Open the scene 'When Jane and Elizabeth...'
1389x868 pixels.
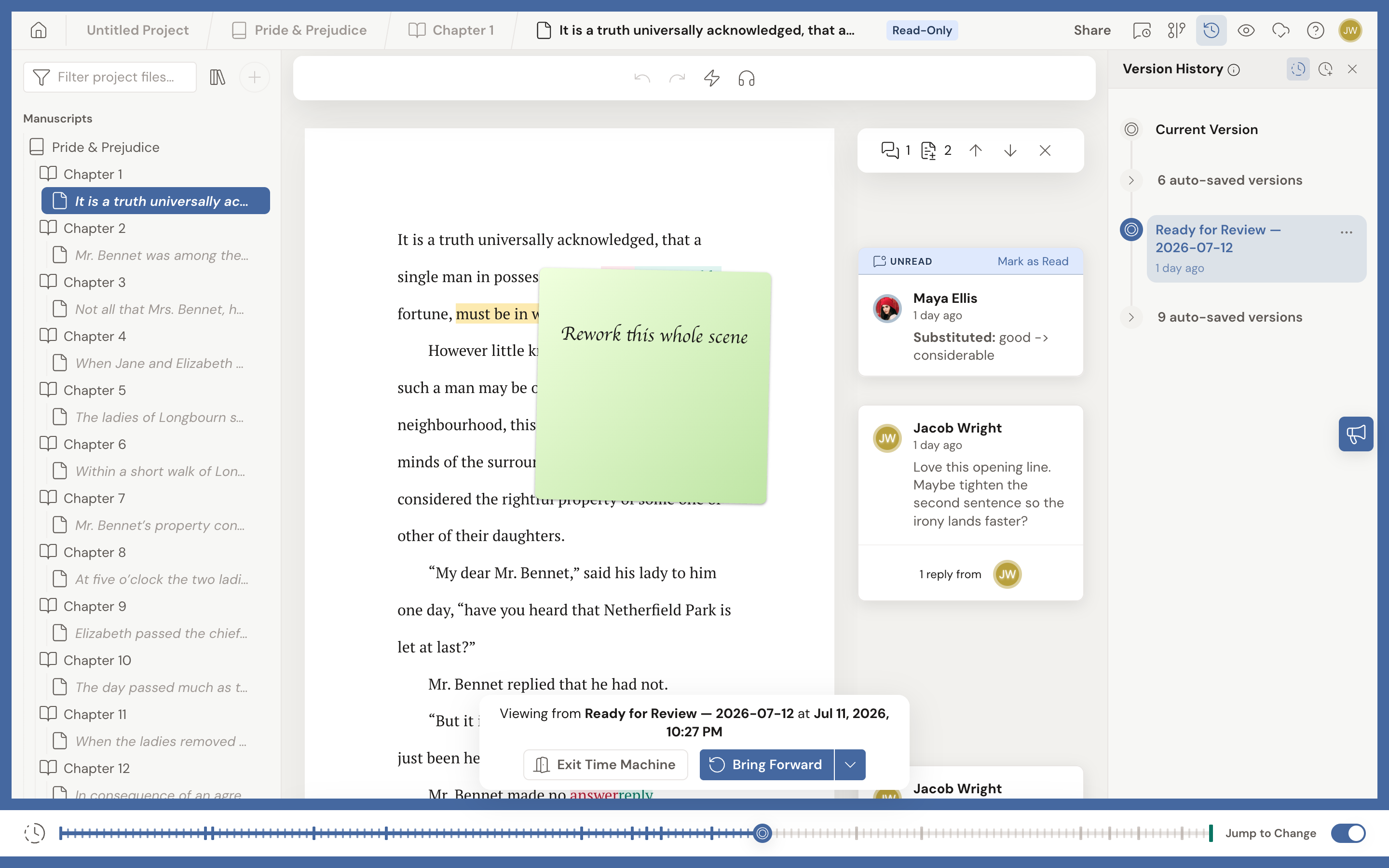tap(148, 363)
